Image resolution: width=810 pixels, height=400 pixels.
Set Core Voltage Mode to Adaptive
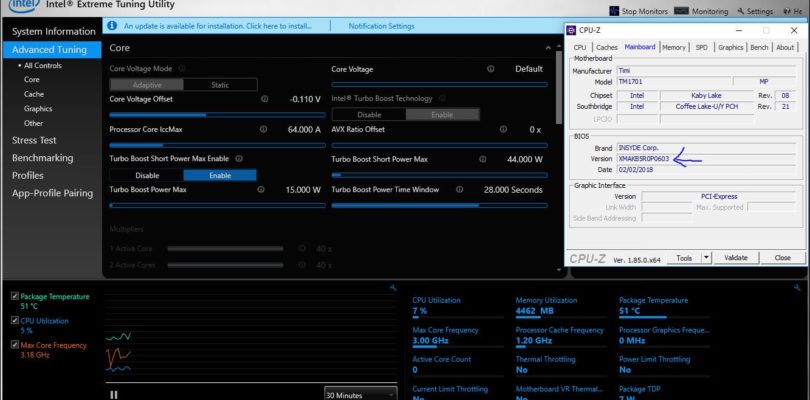(147, 85)
